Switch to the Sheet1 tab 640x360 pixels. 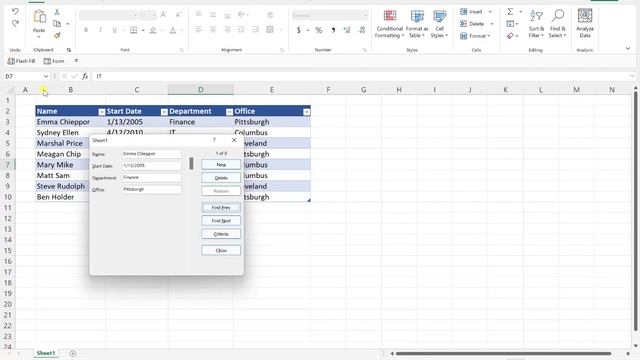click(x=46, y=353)
